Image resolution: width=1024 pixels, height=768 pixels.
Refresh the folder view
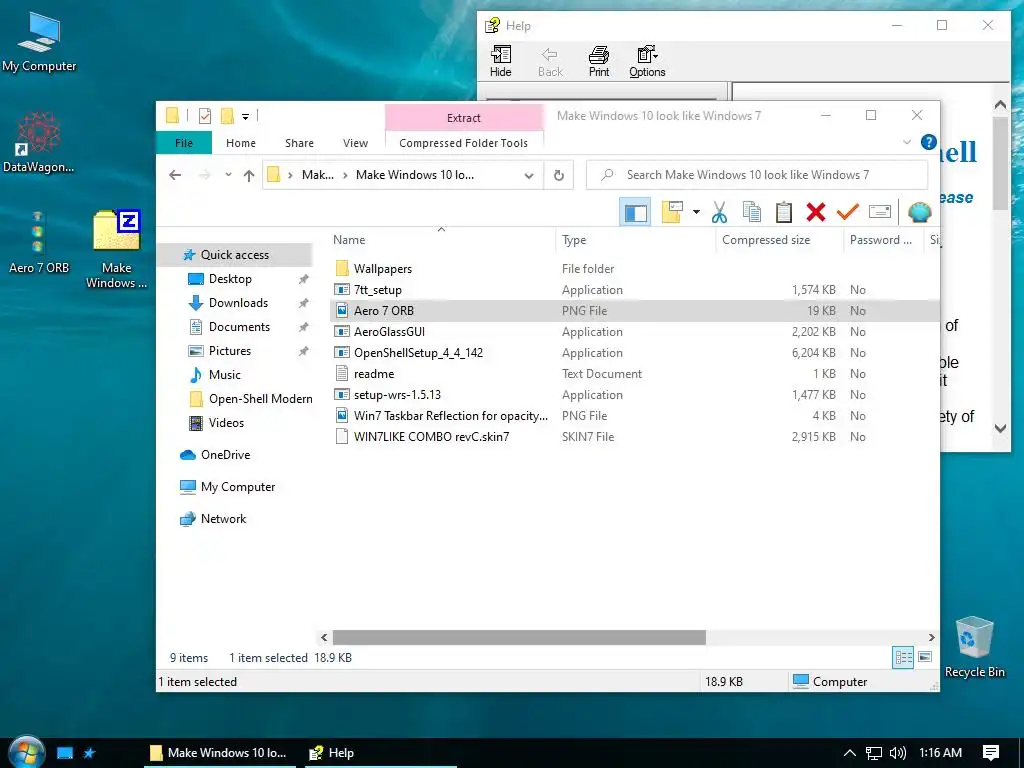pyautogui.click(x=559, y=175)
